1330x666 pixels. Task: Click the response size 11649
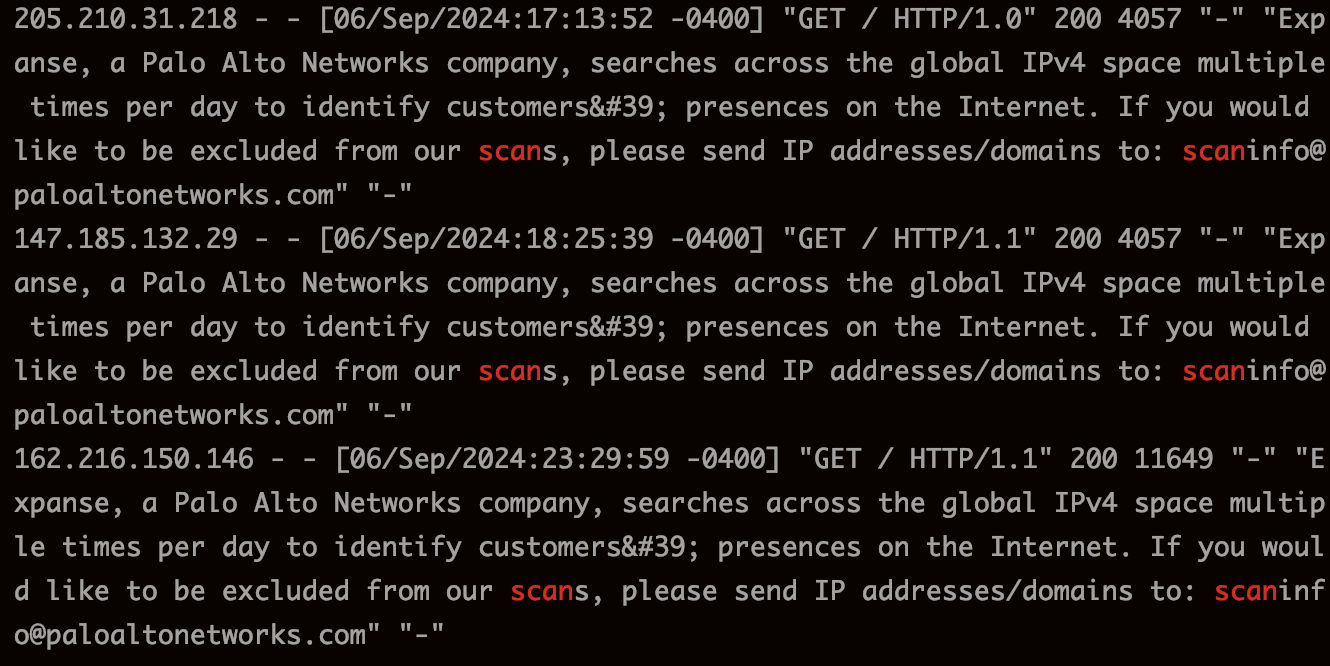click(1174, 459)
